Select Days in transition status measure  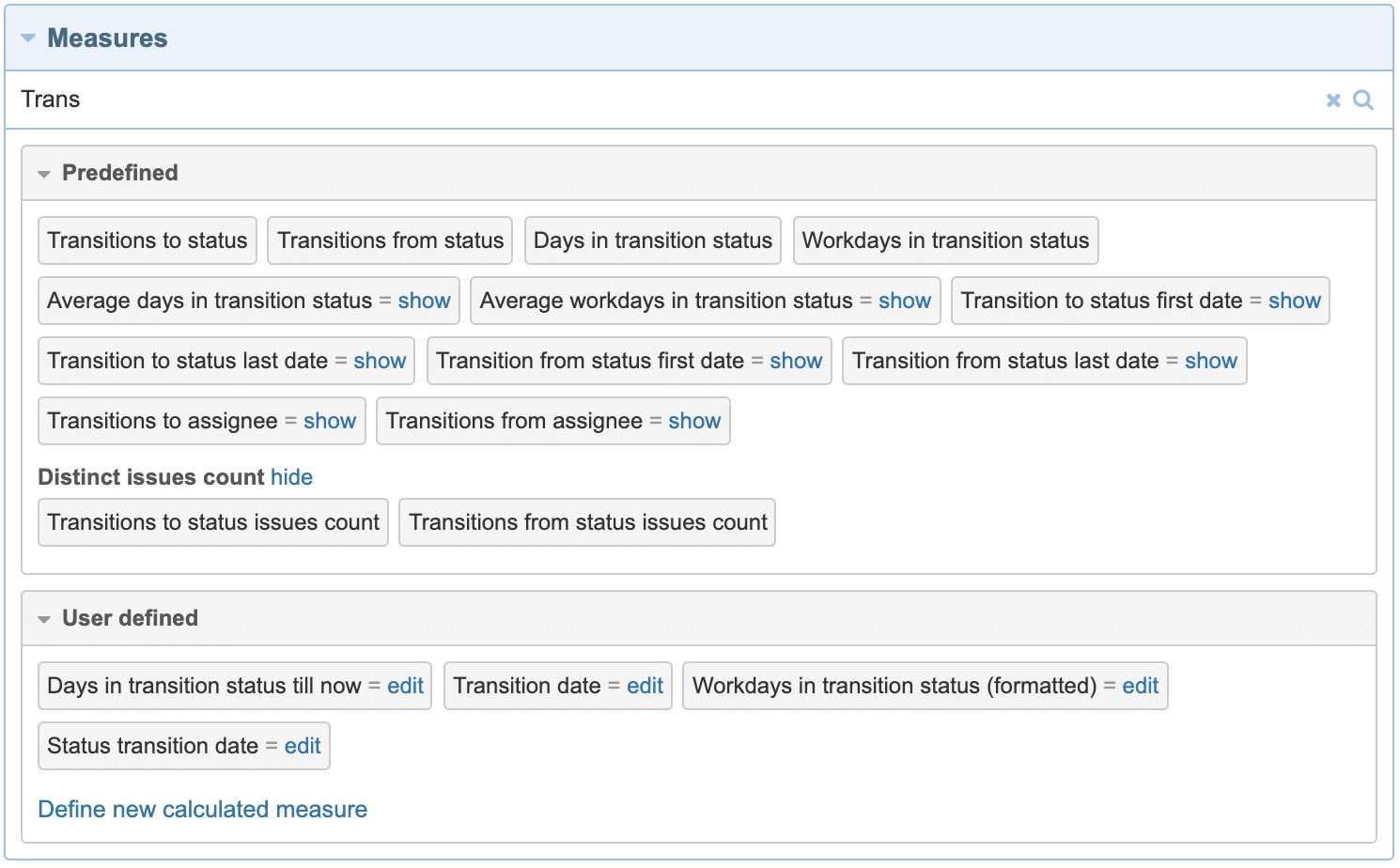pos(653,240)
